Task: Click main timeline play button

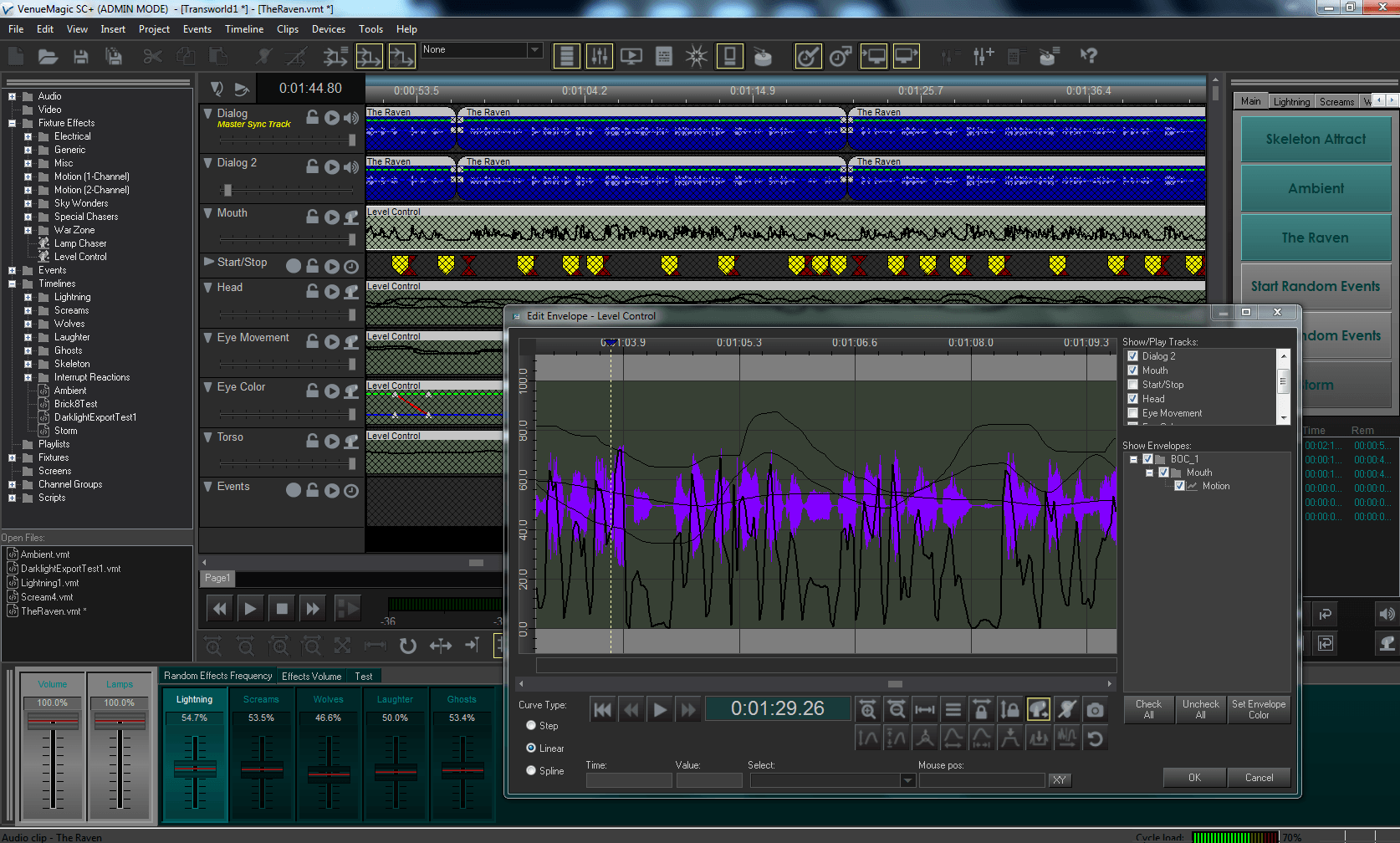Action: [x=250, y=609]
